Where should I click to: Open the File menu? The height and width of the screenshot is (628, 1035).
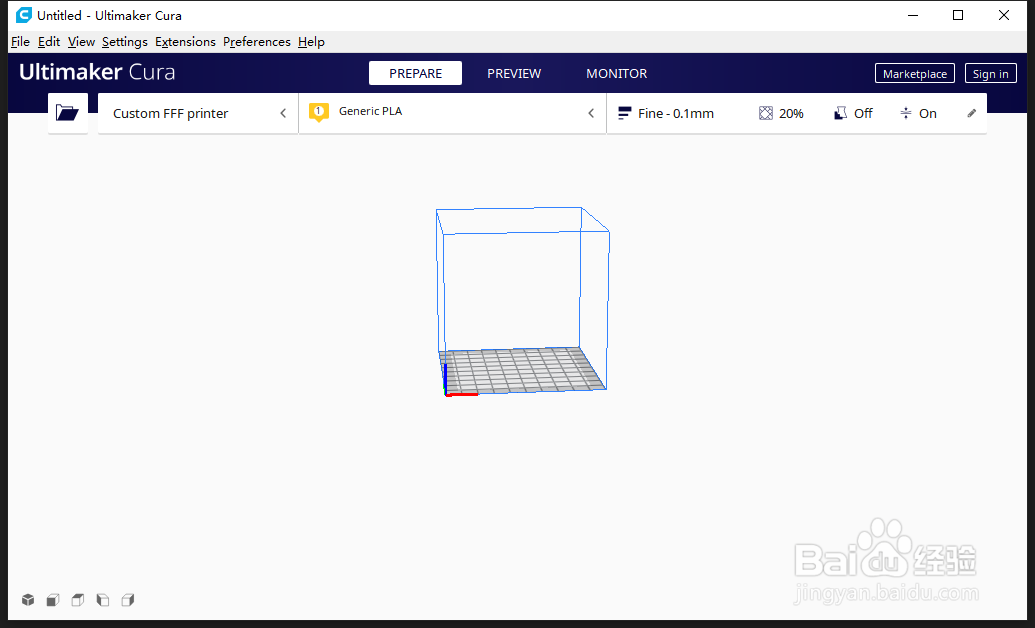pos(20,42)
